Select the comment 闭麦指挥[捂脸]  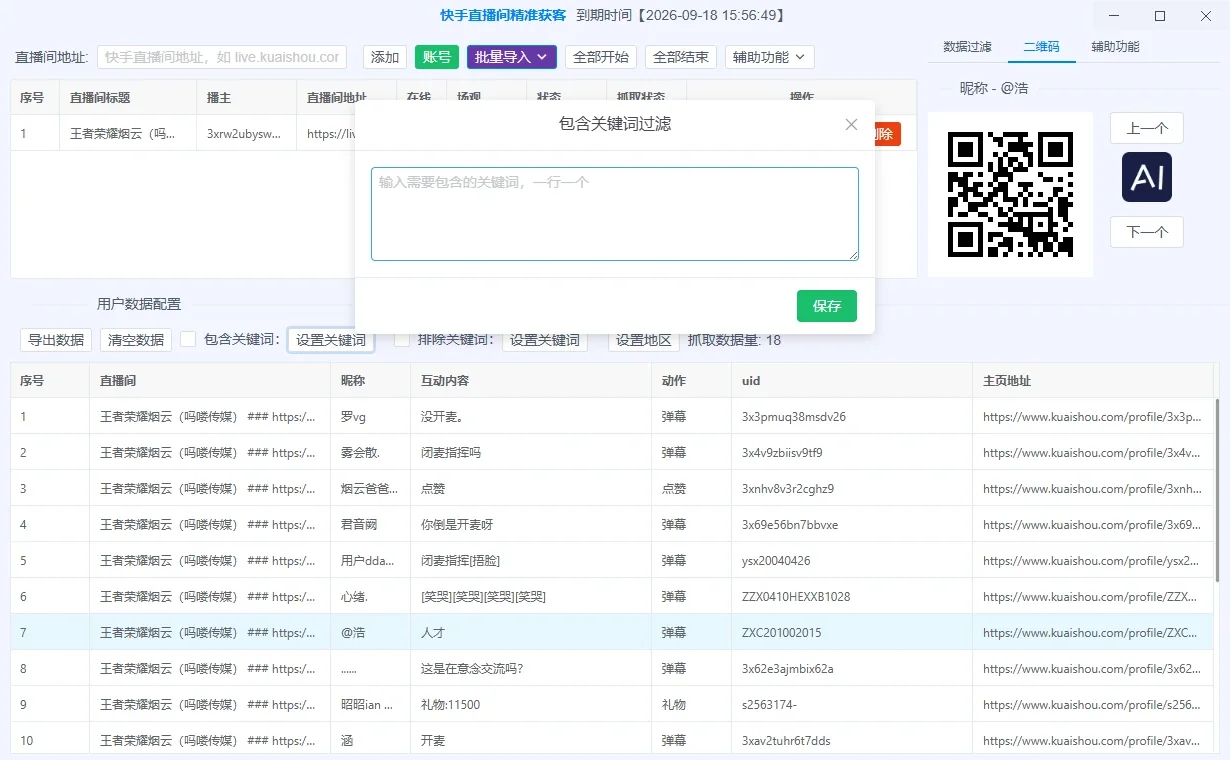(x=531, y=561)
